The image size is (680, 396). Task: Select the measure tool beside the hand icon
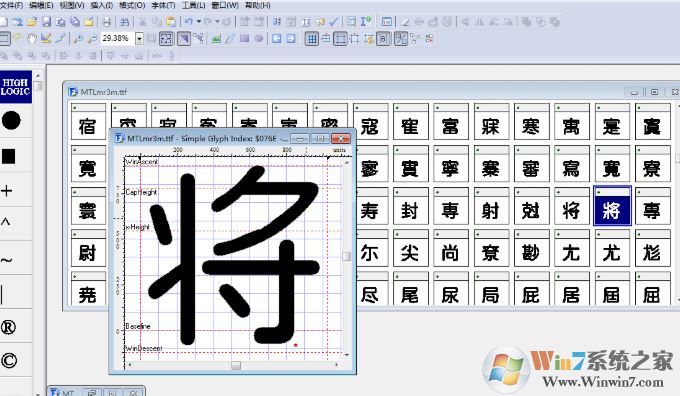pyautogui.click(x=46, y=39)
